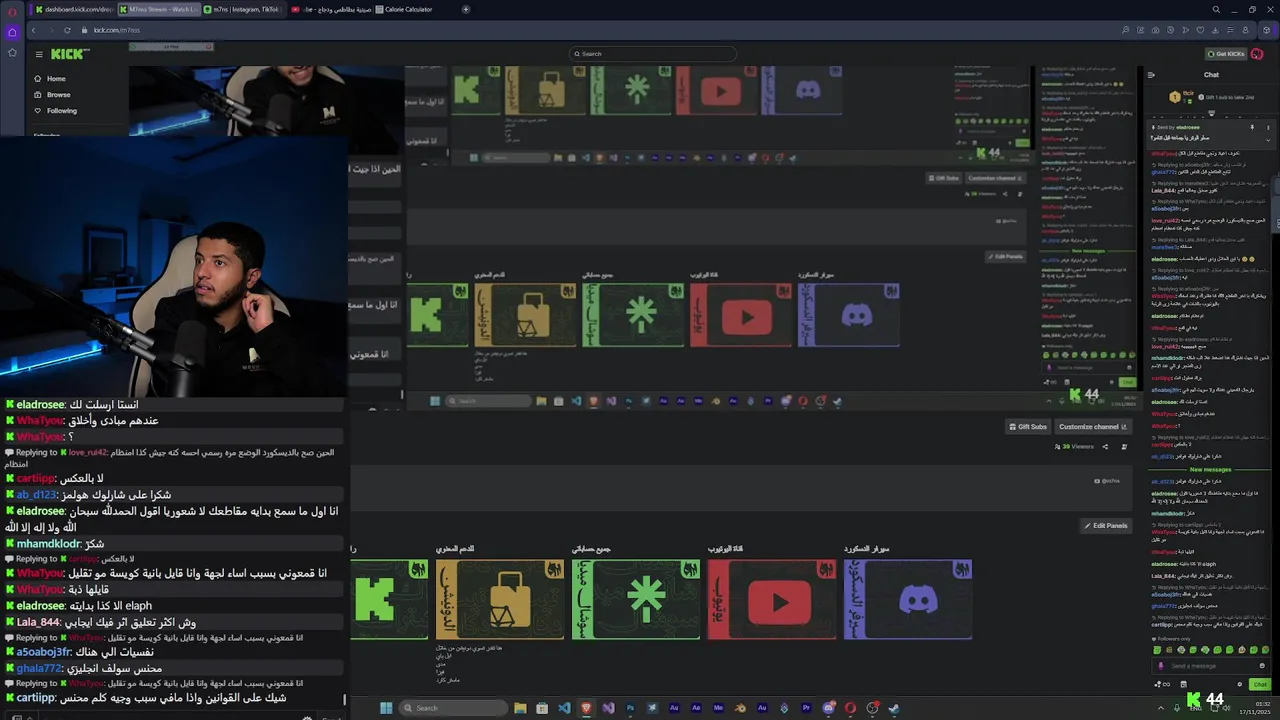Screen dimensions: 1280x720
Task: Open pinned message options menu
Action: pyautogui.click(x=1268, y=128)
